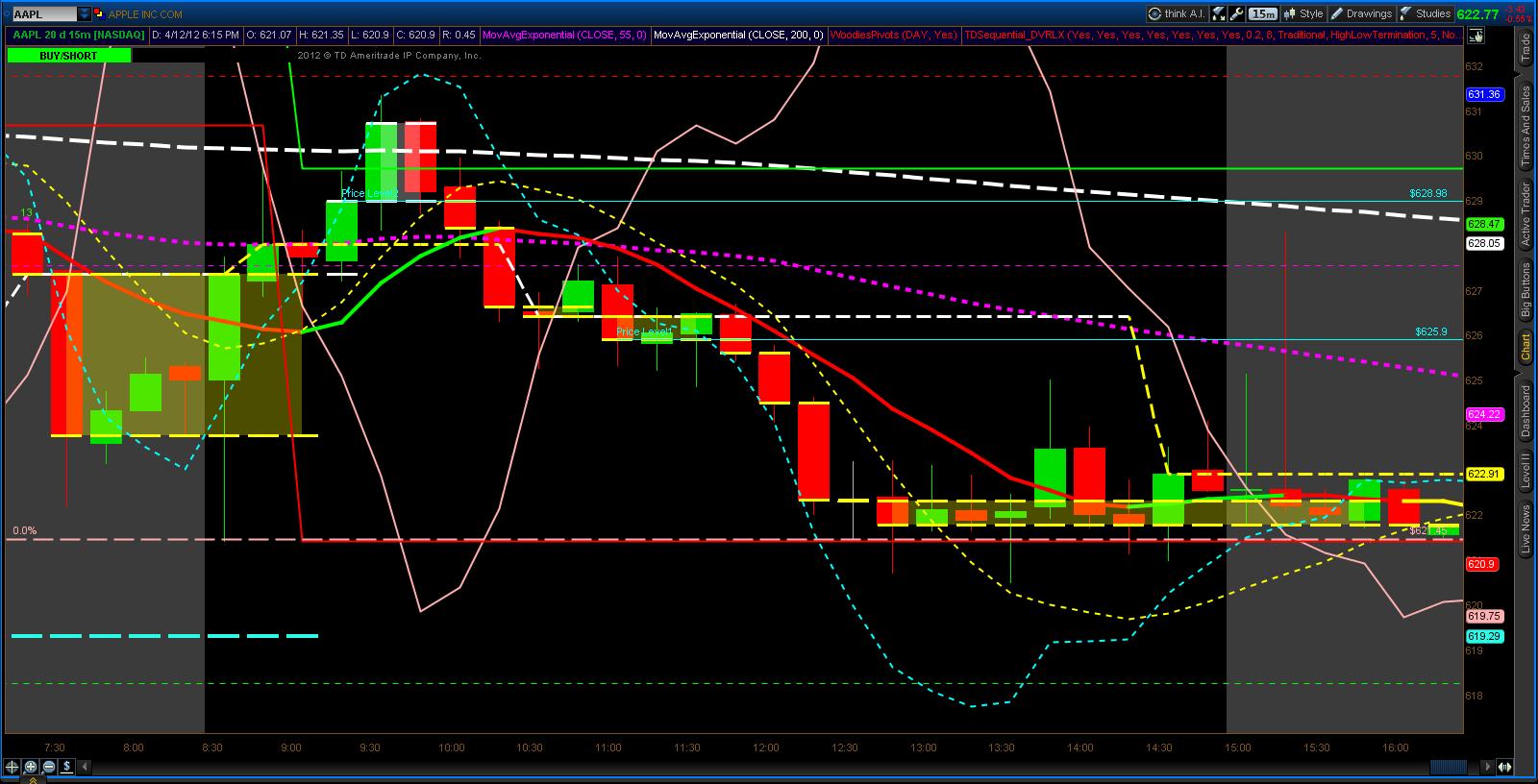The width and height of the screenshot is (1538, 784).
Task: Open the Level II side tab
Action: [x=1526, y=471]
